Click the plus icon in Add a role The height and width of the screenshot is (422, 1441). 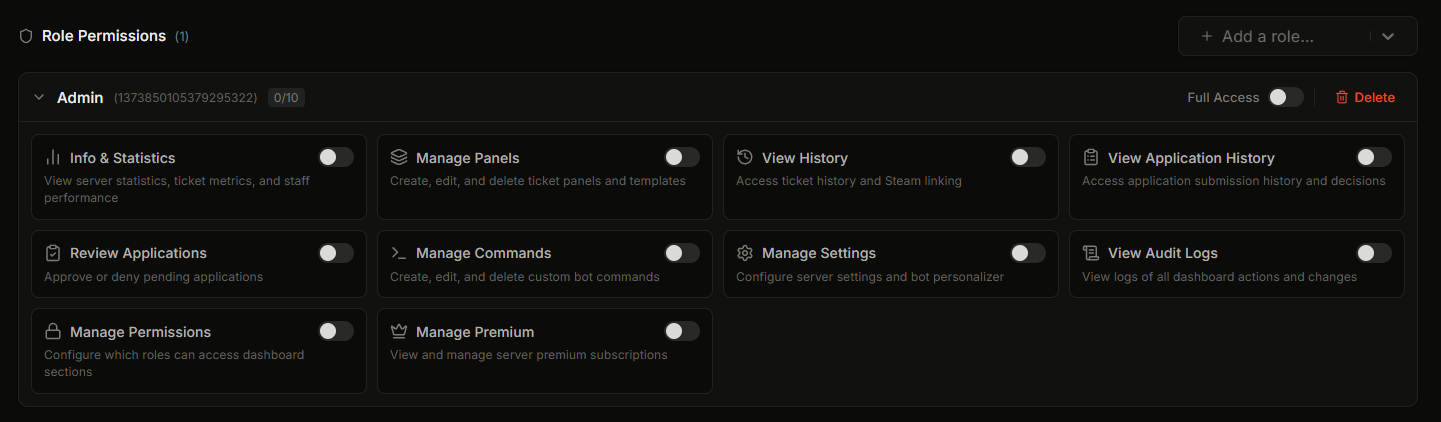1206,36
